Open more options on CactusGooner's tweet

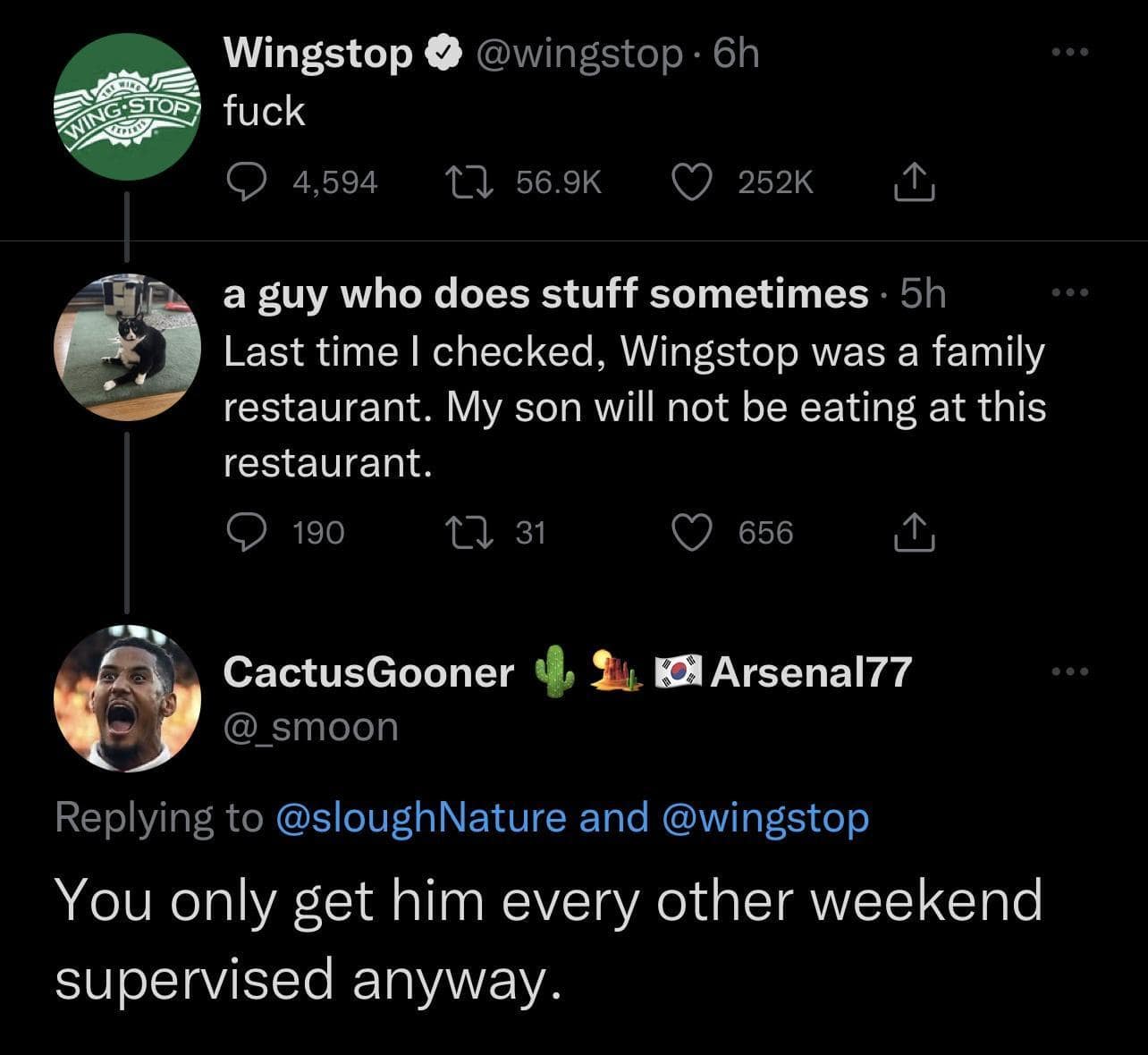1070,671
